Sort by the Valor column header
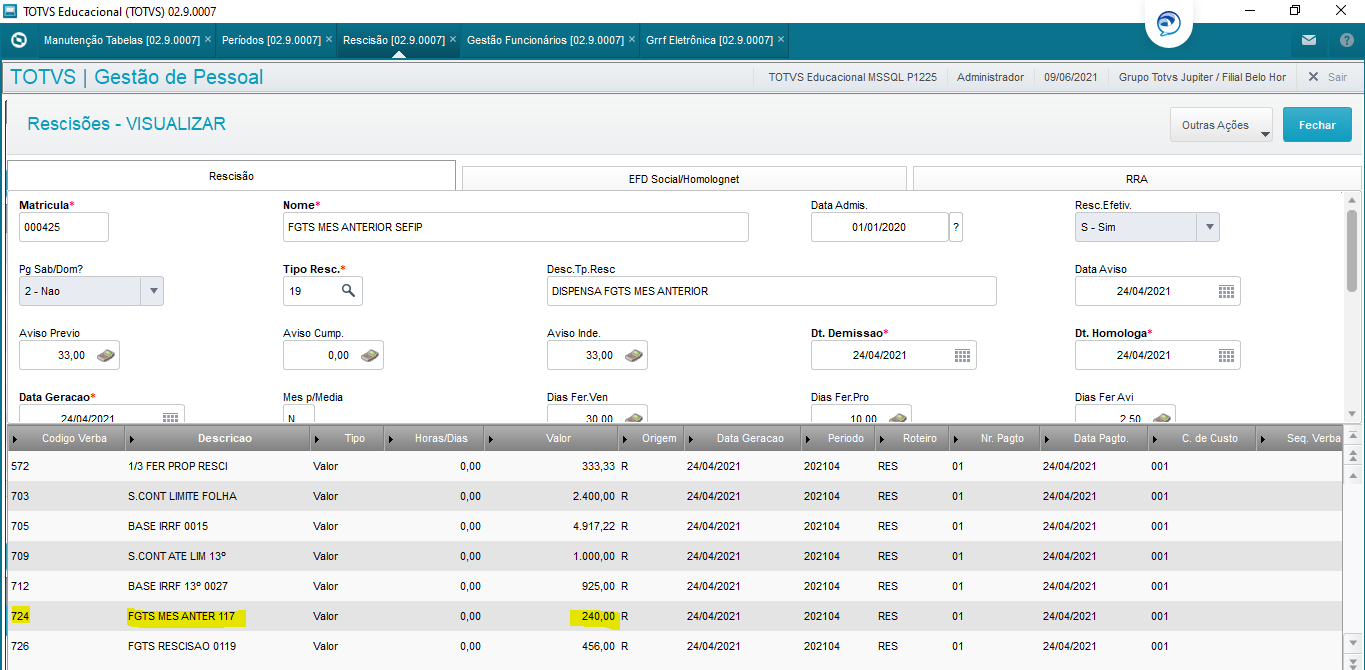 [559, 438]
